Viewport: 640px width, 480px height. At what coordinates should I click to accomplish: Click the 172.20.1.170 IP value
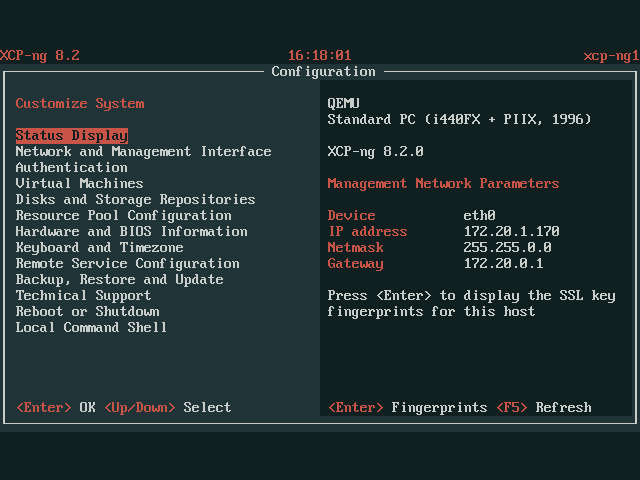pyautogui.click(x=511, y=231)
